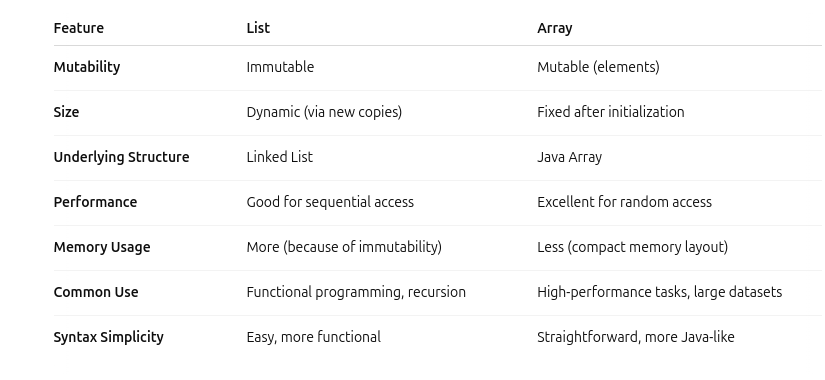
Task: Select the Mutability row label
Action: pyautogui.click(x=87, y=67)
